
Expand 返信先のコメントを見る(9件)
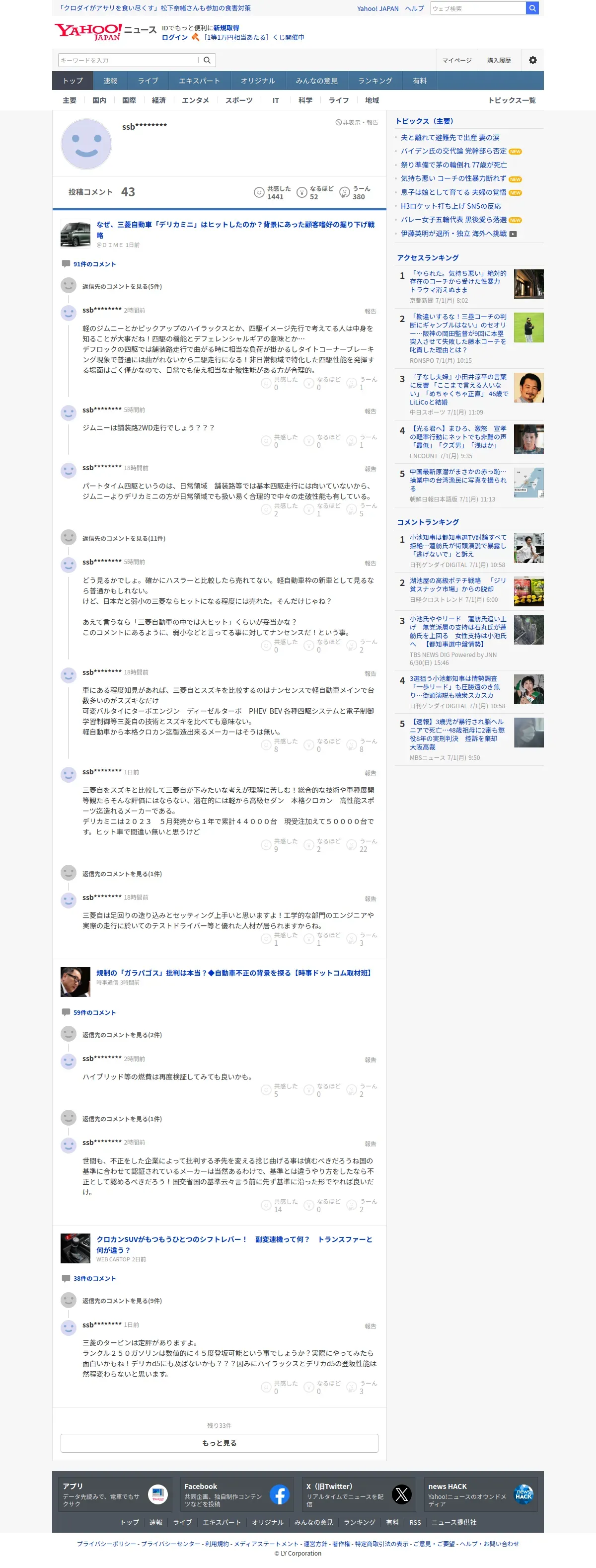122,1301
